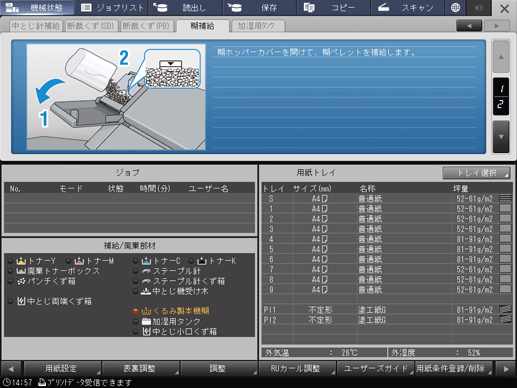The height and width of the screenshot is (388, 517).
Task: Open the コピー copy tab
Action: point(333,7)
